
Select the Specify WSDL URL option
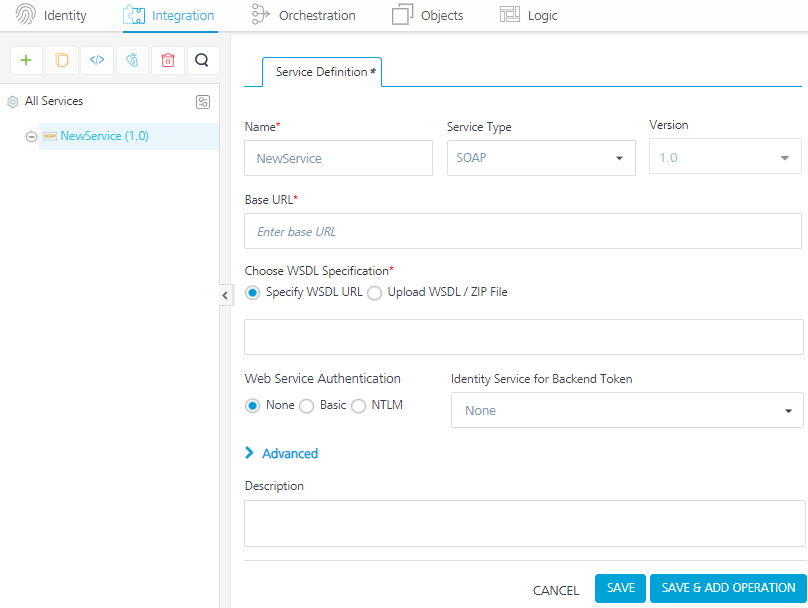253,292
